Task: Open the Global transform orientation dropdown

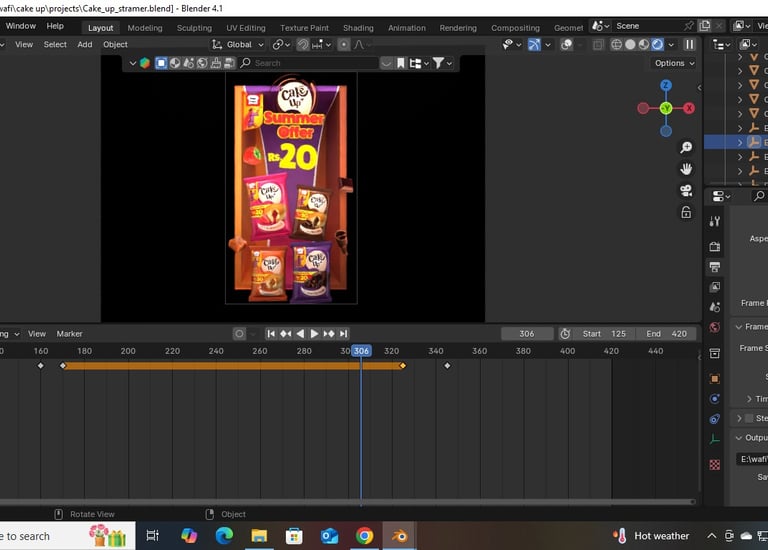Action: coord(239,44)
